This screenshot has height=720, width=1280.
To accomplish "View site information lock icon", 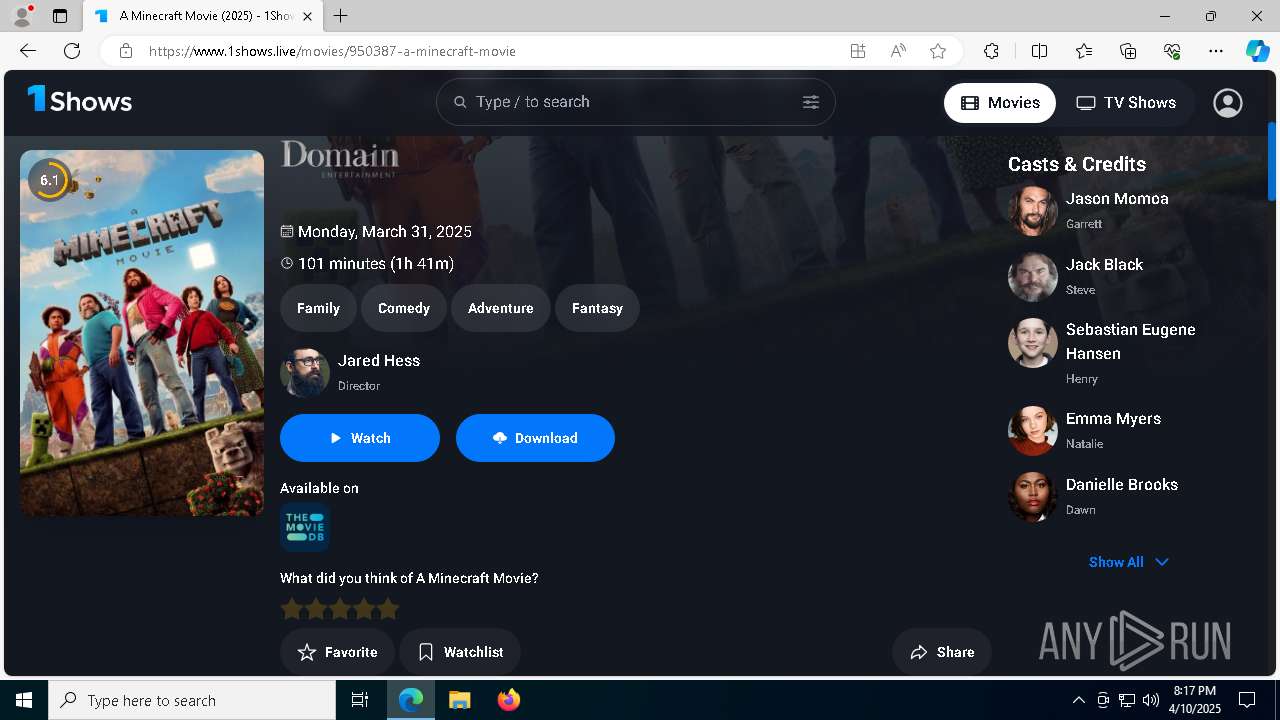I will [126, 51].
